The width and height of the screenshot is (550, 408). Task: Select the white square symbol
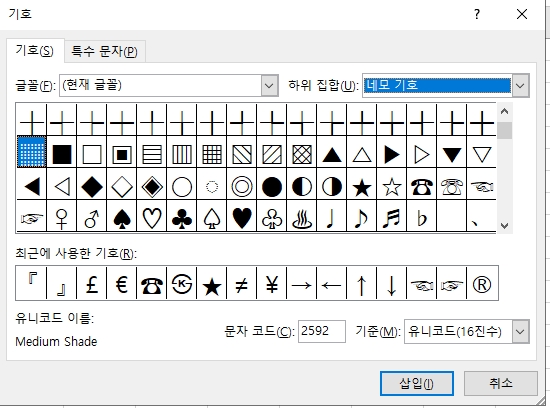tap(92, 154)
